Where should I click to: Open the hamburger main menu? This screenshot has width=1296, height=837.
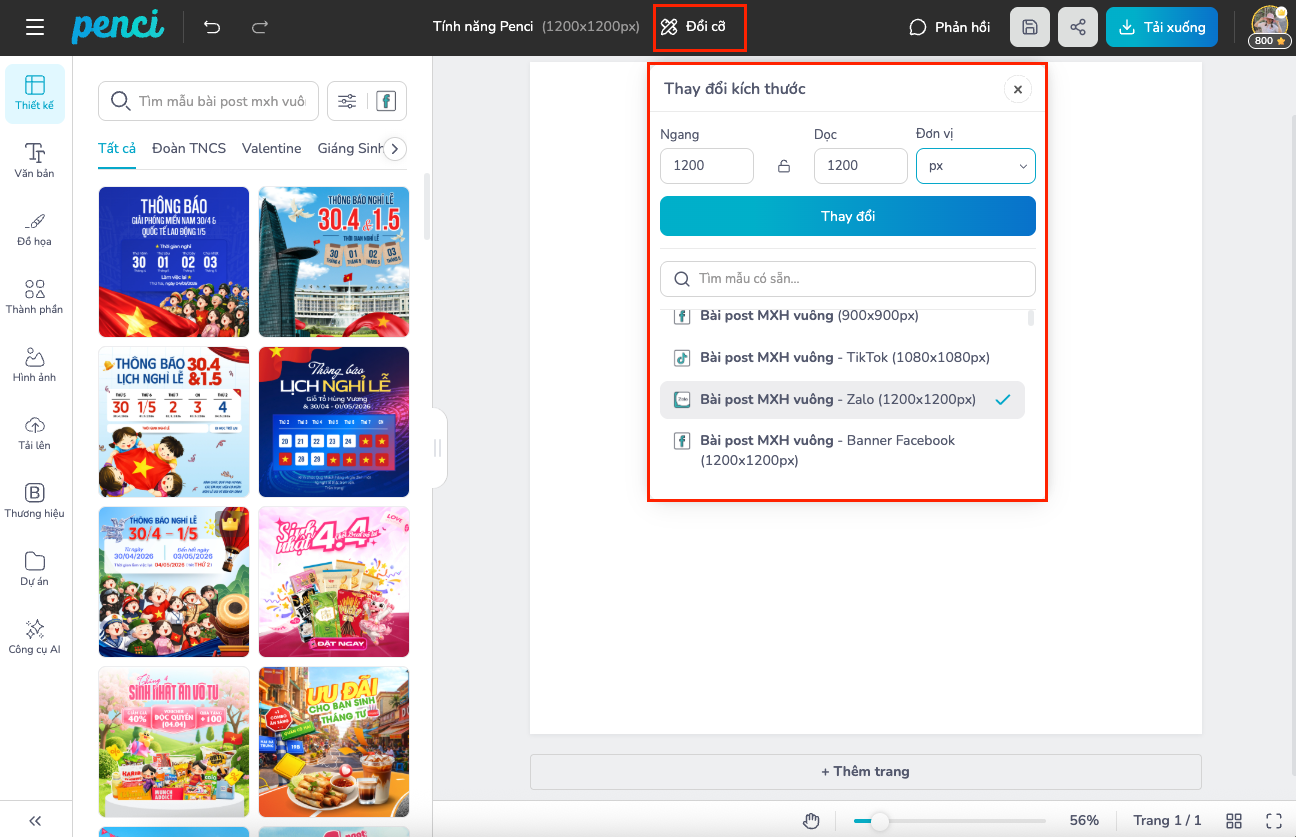pyautogui.click(x=35, y=27)
